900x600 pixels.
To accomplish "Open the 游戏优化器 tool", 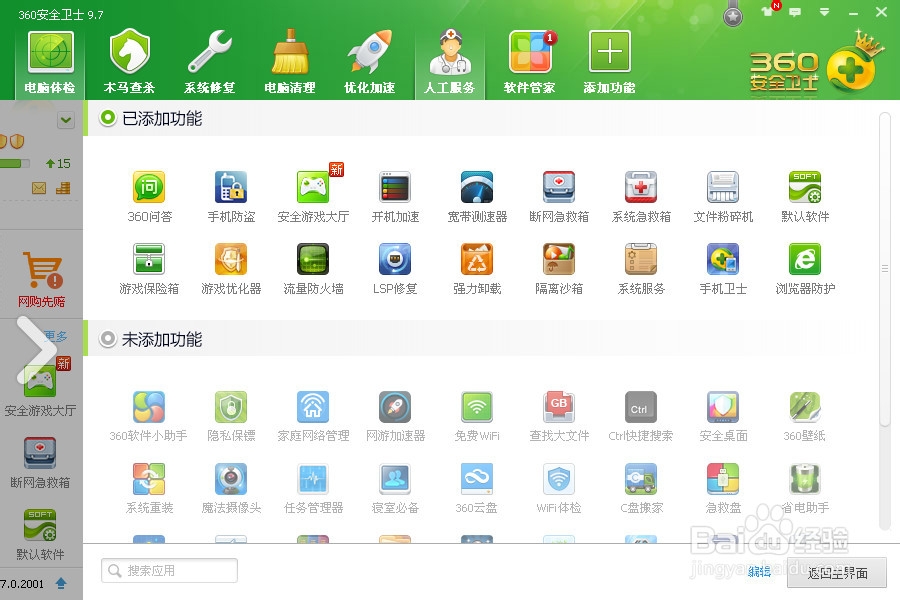I will pyautogui.click(x=231, y=269).
